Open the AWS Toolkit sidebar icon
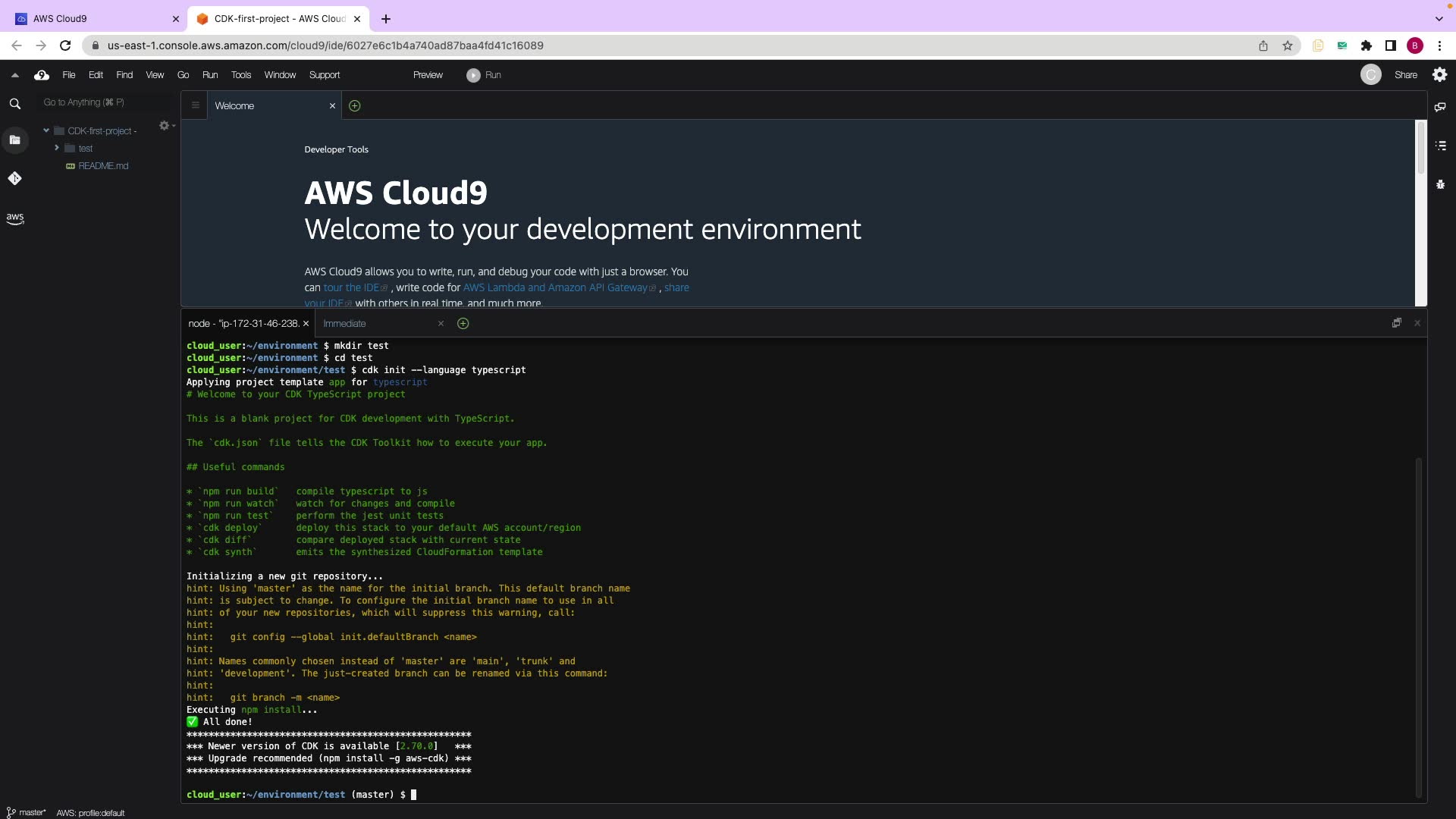 [x=14, y=218]
